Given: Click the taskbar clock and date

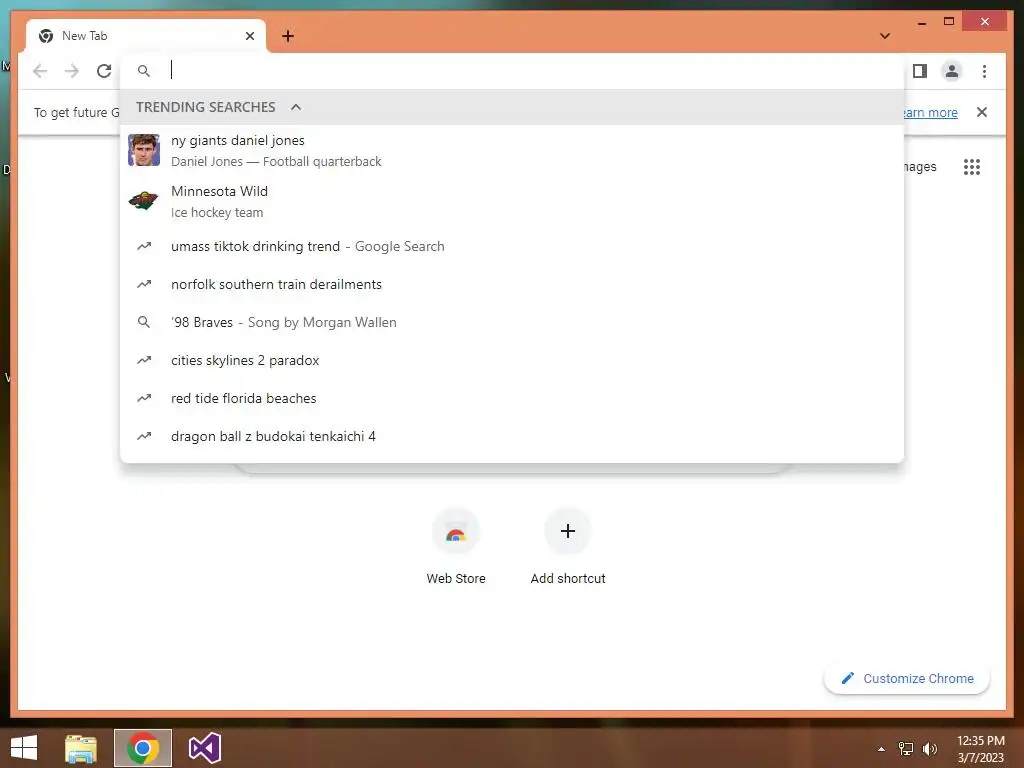Looking at the screenshot, I should (980, 749).
